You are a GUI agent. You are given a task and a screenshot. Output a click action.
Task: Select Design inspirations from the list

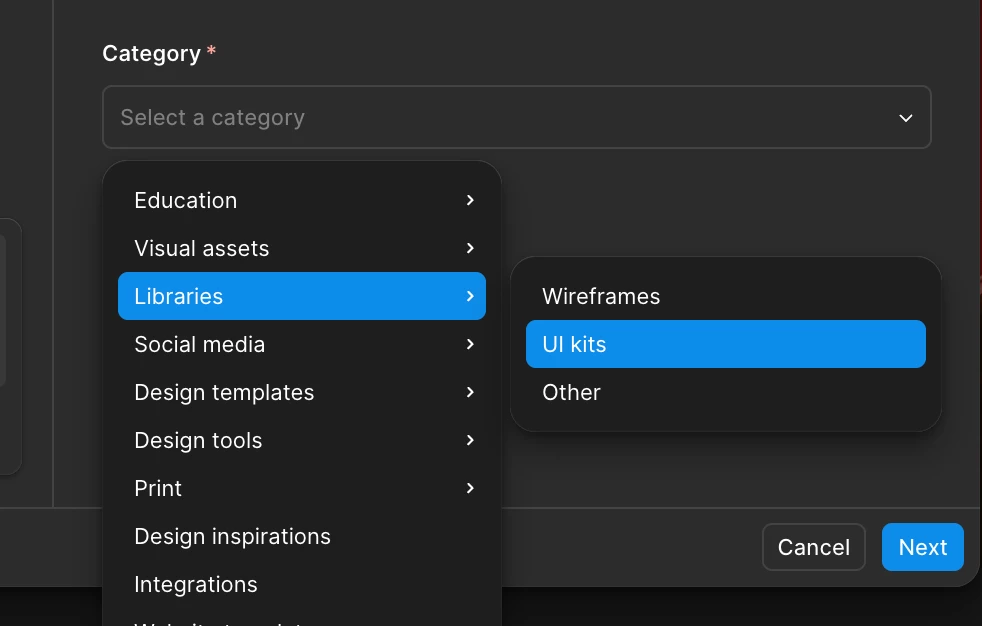(x=232, y=536)
